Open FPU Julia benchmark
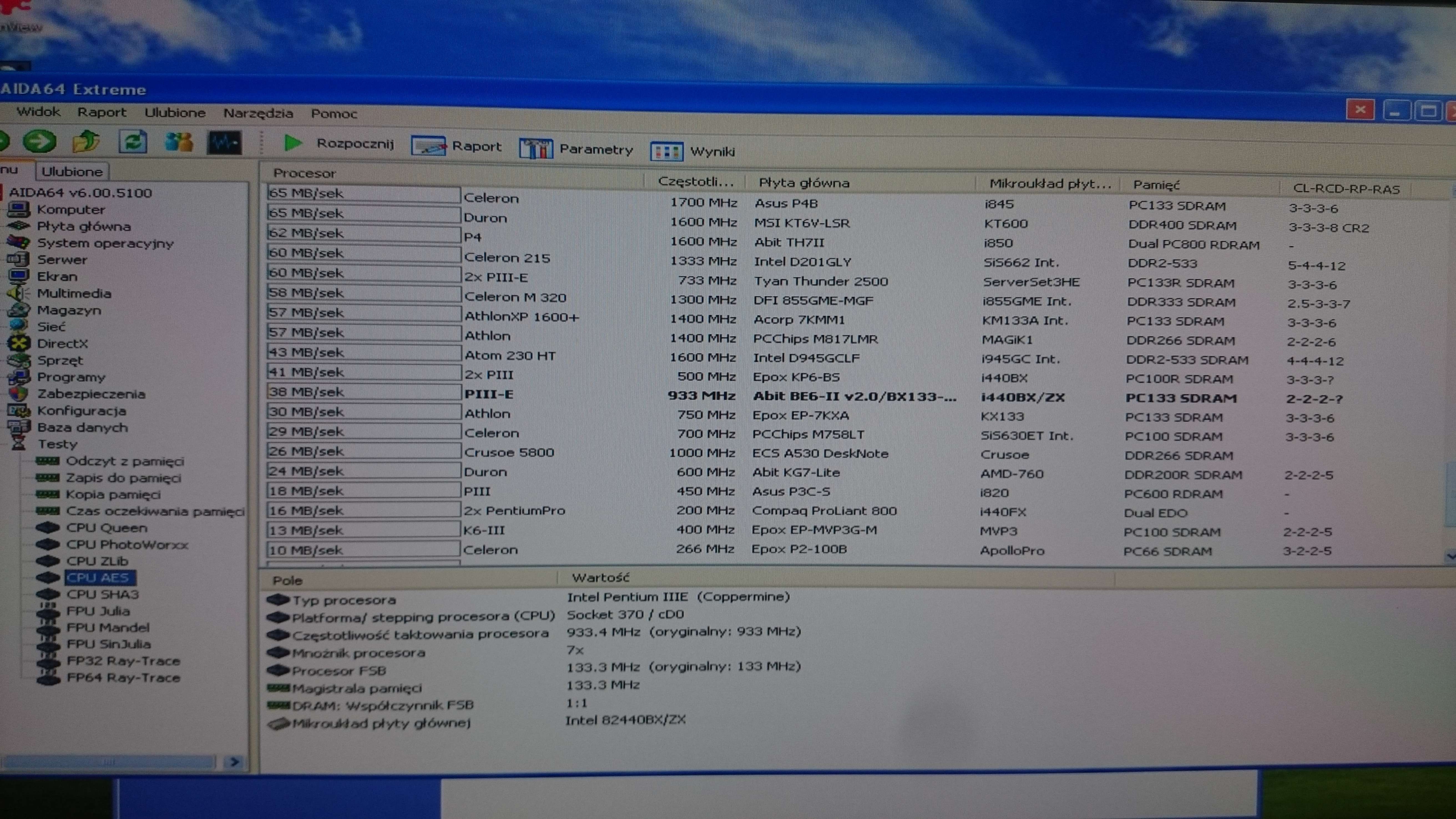The width and height of the screenshot is (1456, 819). [98, 611]
